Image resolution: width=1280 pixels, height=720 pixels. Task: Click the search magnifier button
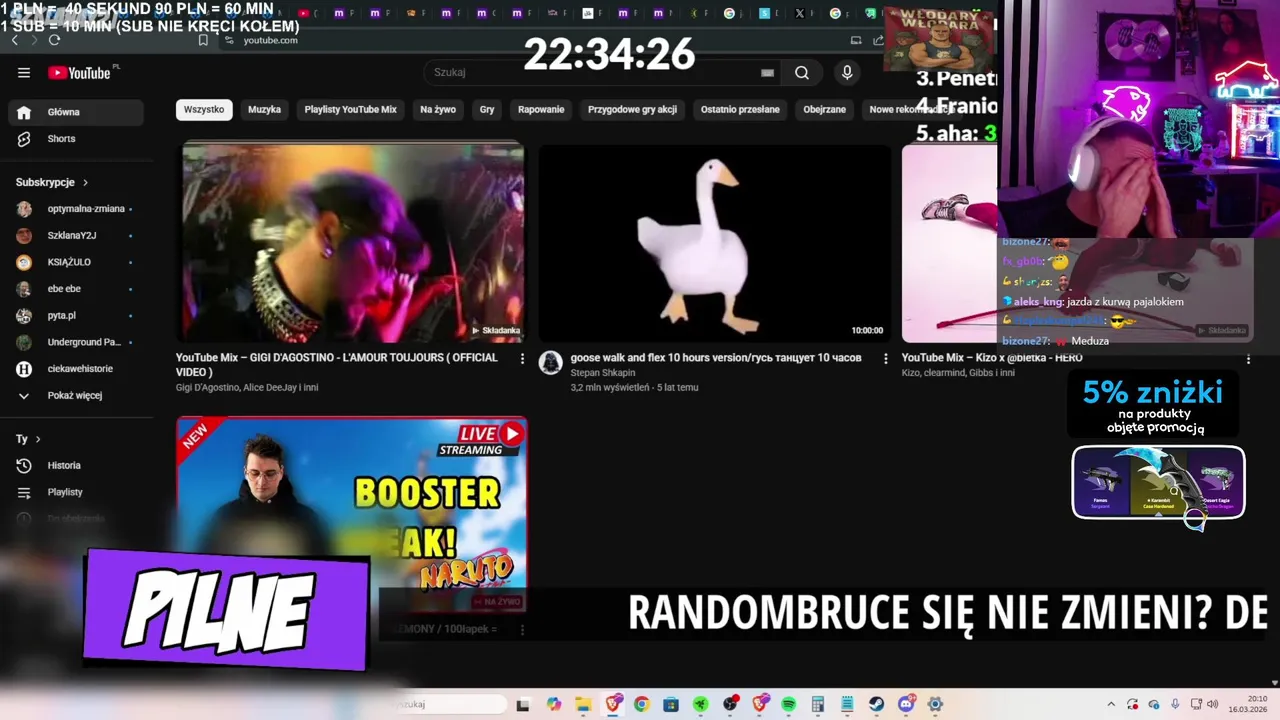click(x=802, y=72)
